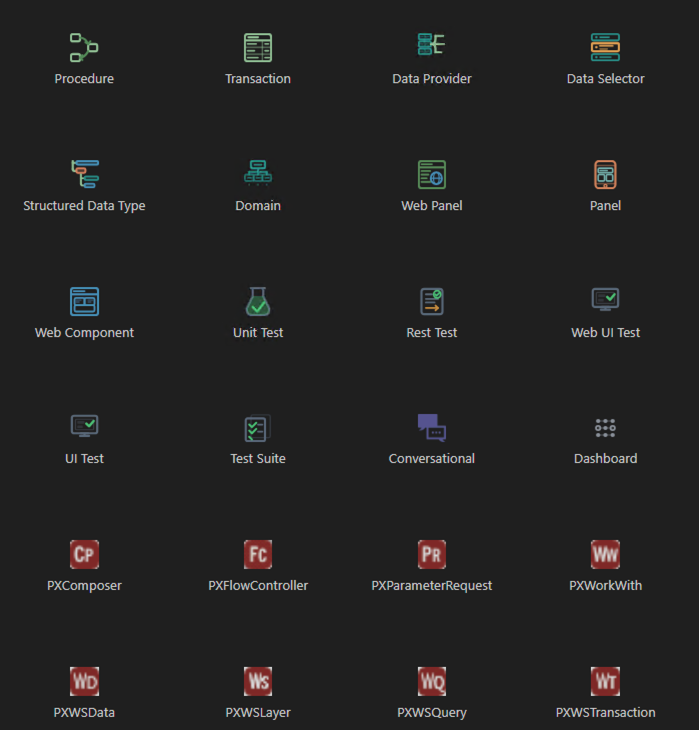699x730 pixels.
Task: Pick the PXWSLayer WS icon
Action: pyautogui.click(x=258, y=682)
